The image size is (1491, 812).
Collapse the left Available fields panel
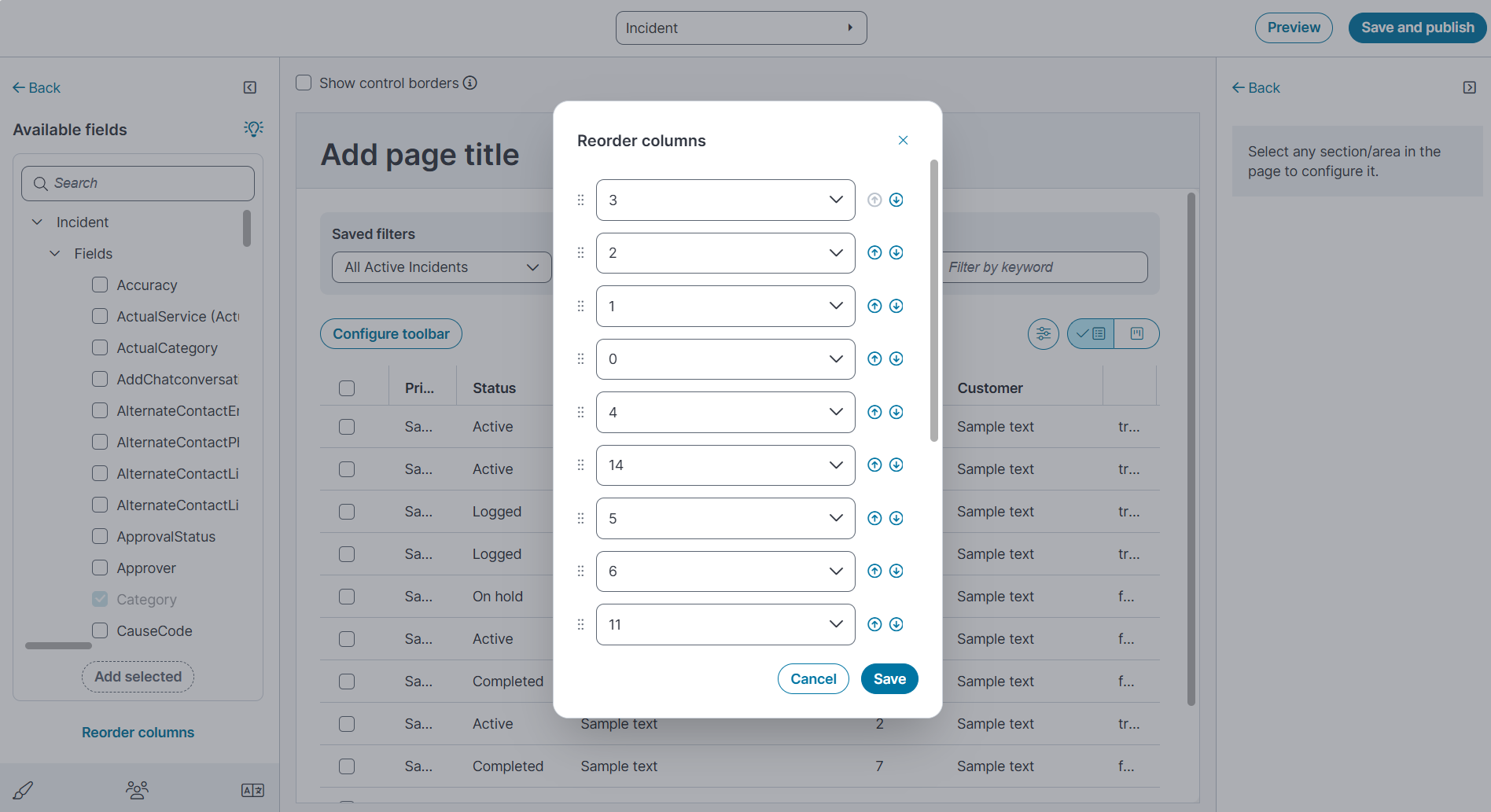point(250,88)
